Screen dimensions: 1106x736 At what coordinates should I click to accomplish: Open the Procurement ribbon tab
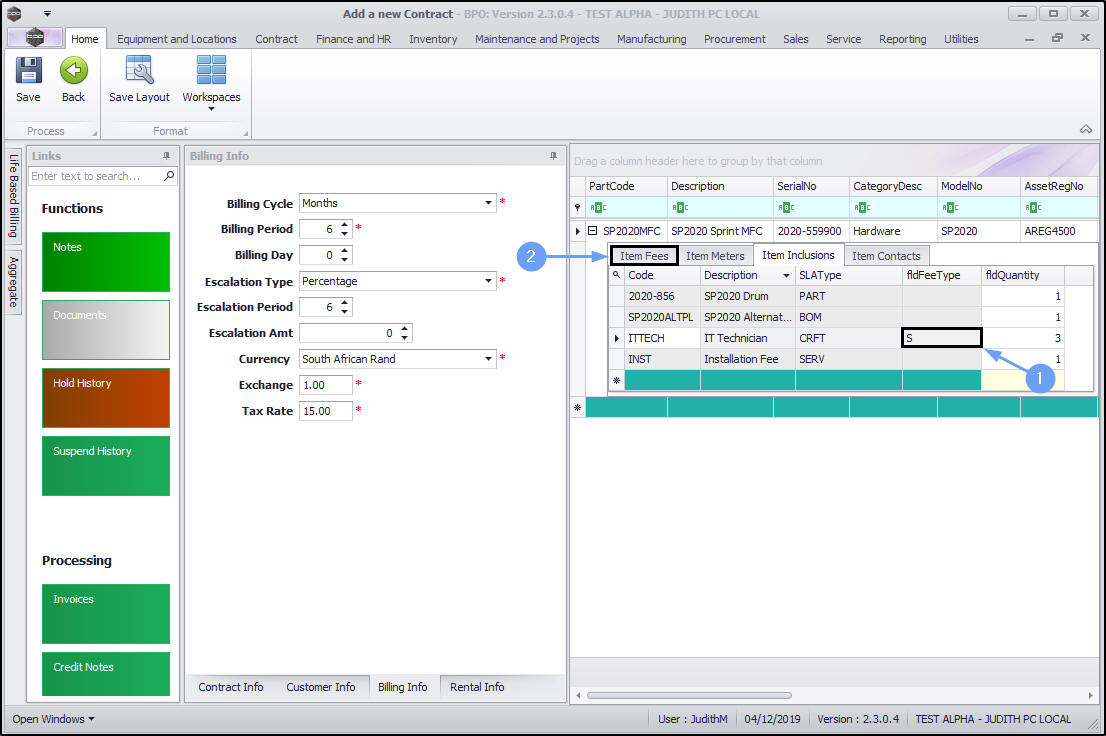734,39
